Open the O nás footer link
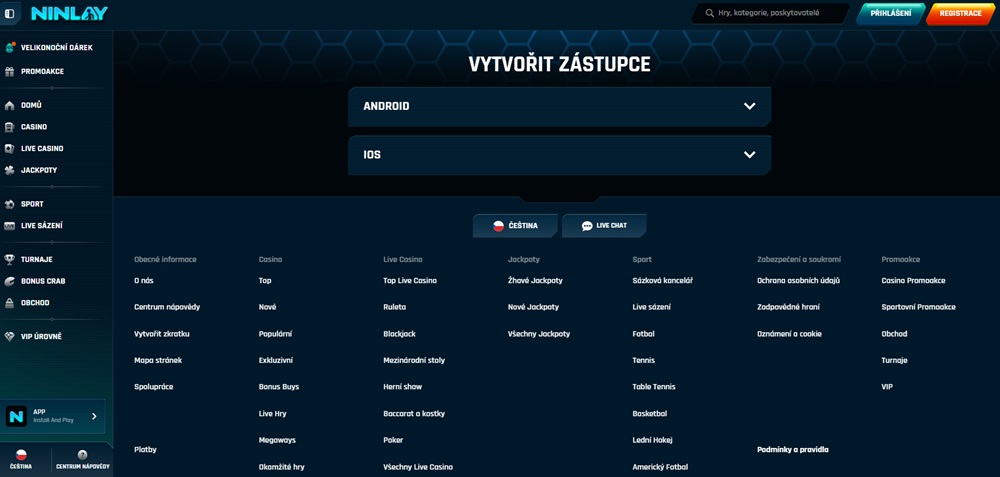The height and width of the screenshot is (477, 1000). pos(143,281)
